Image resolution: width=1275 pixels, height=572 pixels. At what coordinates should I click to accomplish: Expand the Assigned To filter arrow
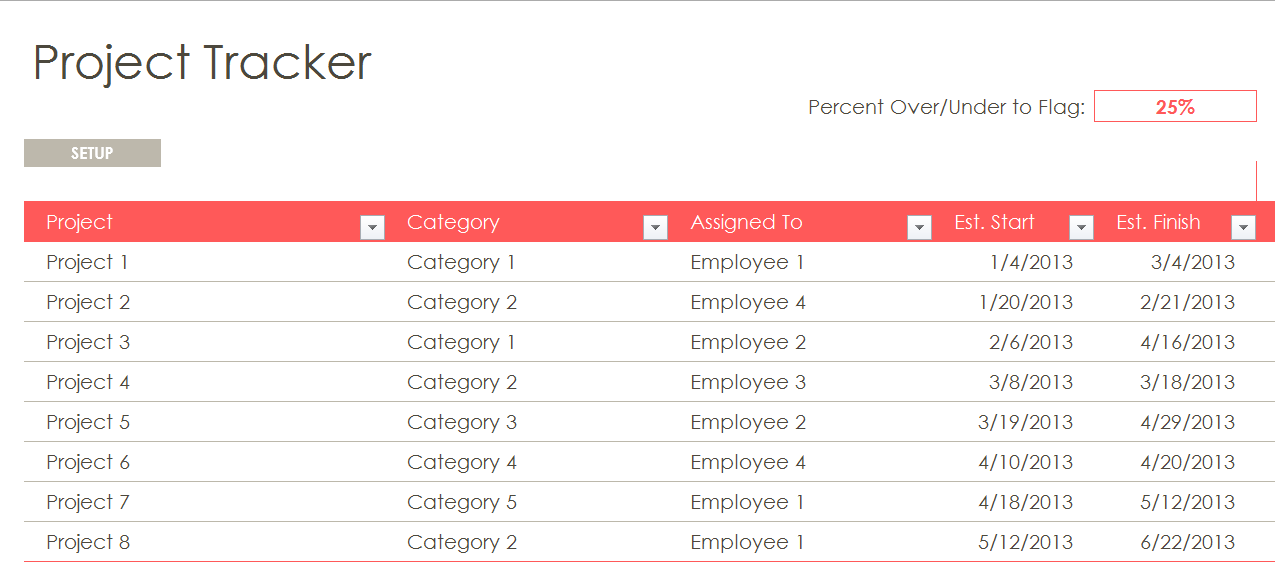pos(919,228)
